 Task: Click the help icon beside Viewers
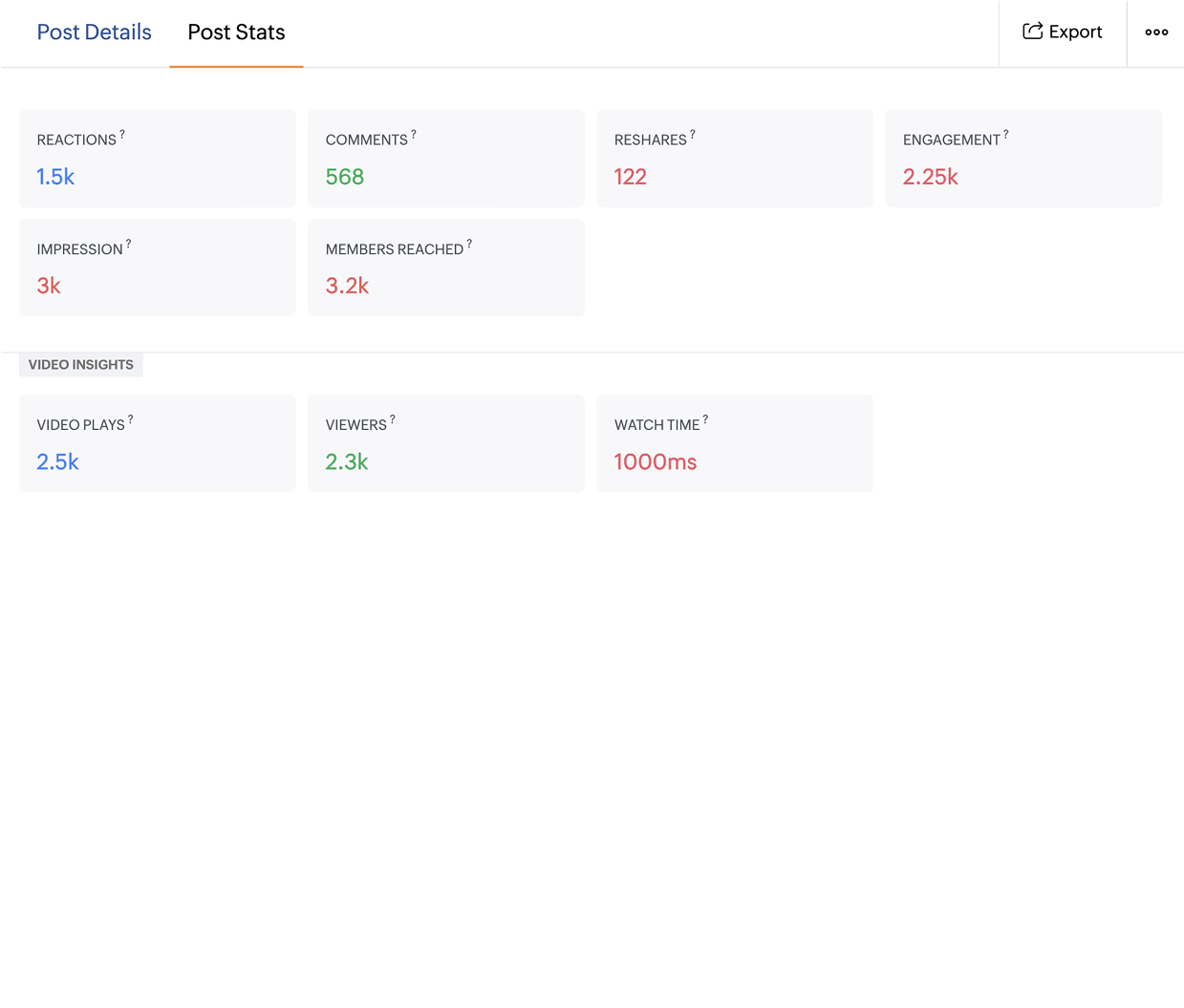[x=393, y=419]
